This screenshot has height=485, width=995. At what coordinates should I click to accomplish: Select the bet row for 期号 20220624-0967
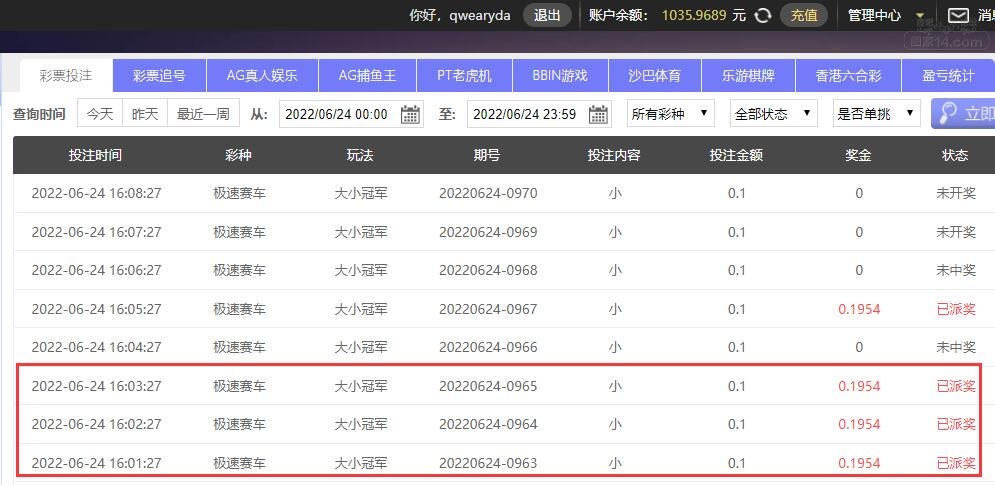pyautogui.click(x=504, y=309)
